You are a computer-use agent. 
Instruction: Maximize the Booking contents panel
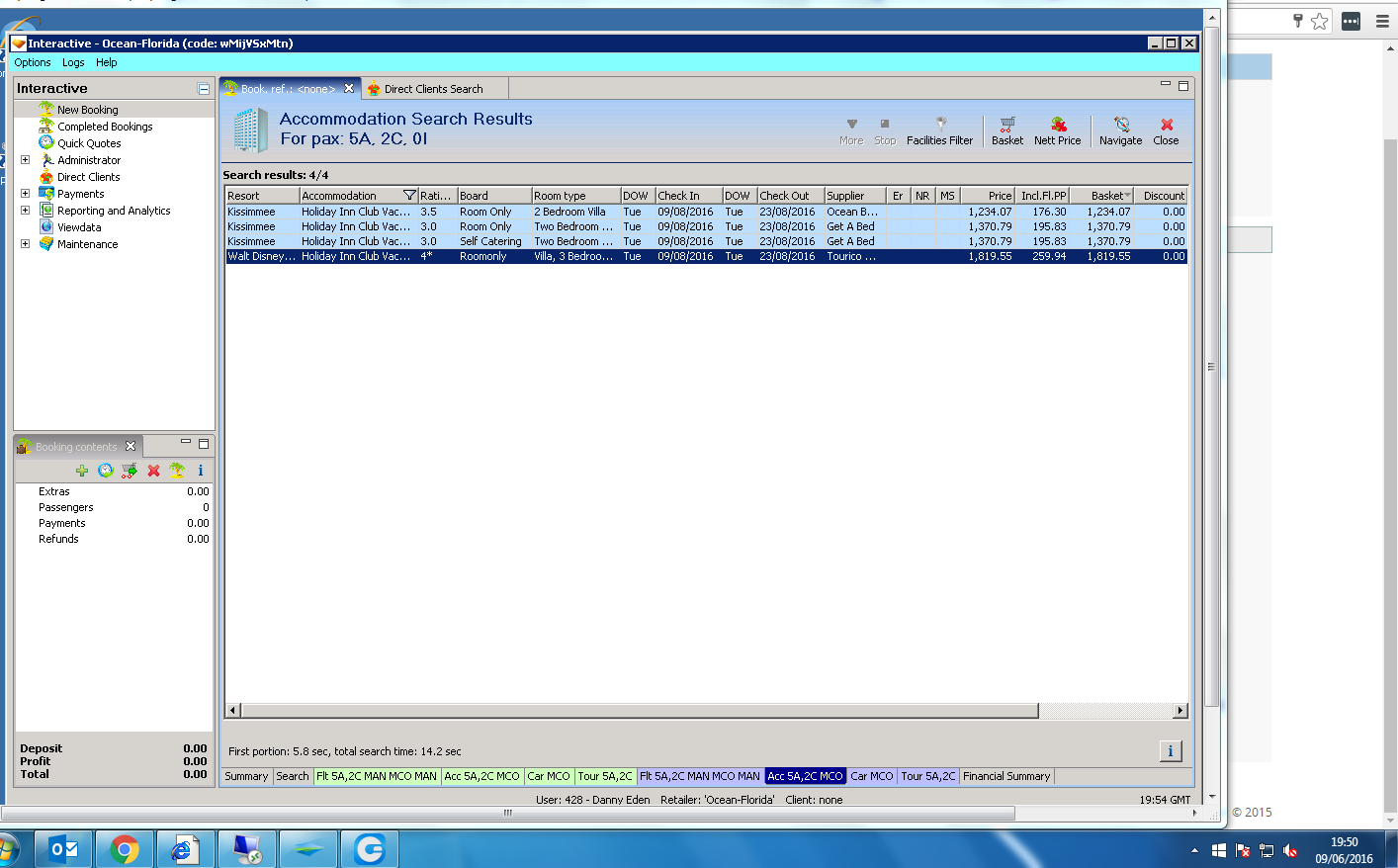[x=204, y=444]
